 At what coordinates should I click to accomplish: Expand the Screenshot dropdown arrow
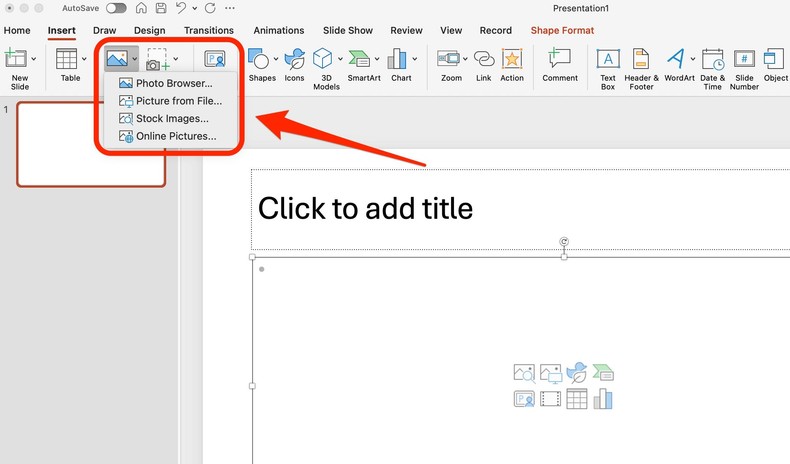tap(177, 60)
